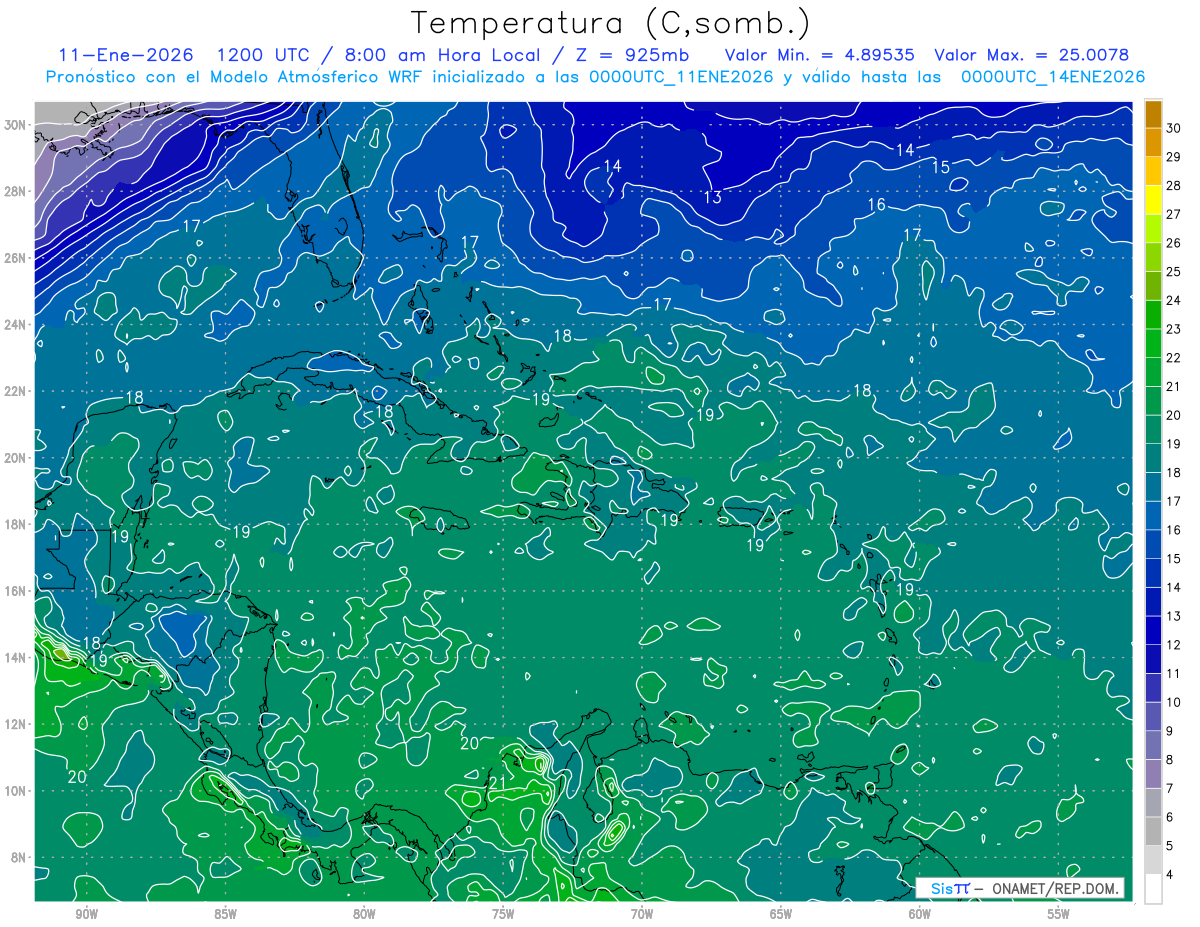Click the '60W' longitude axis label
Screen dimensions: 1200x927
[x=920, y=915]
